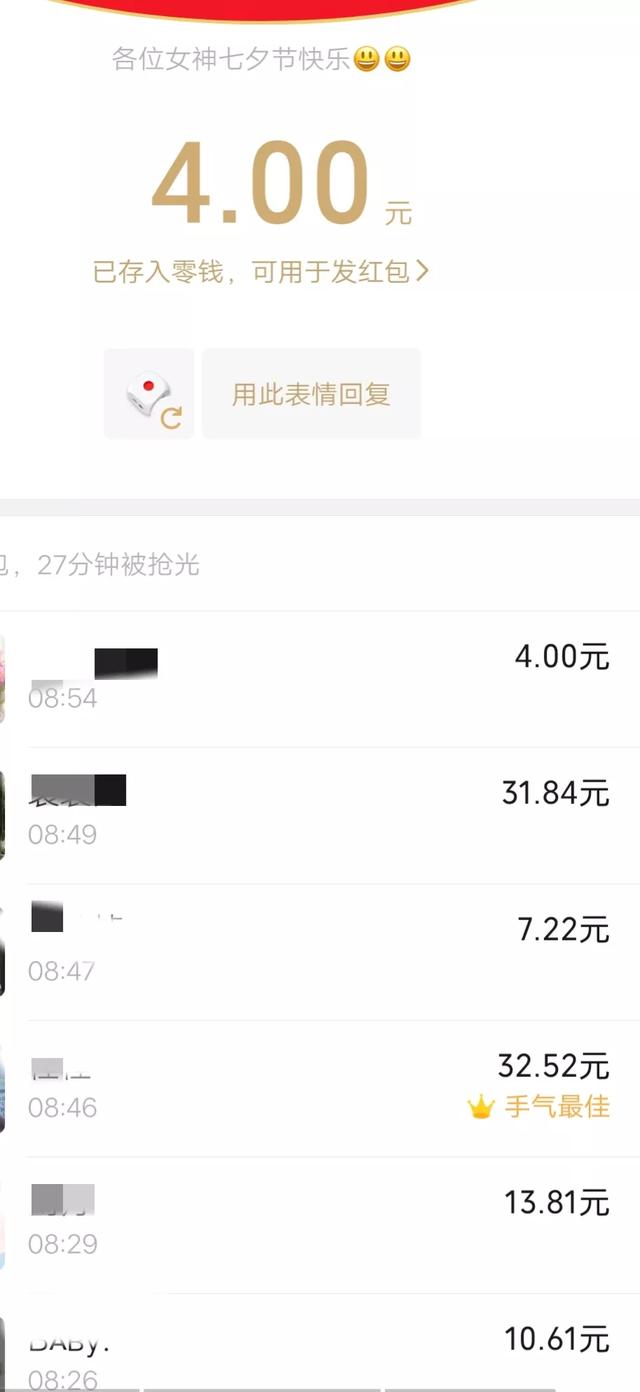Select the row with 7.22元
This screenshot has height=1392, width=640.
(x=320, y=952)
